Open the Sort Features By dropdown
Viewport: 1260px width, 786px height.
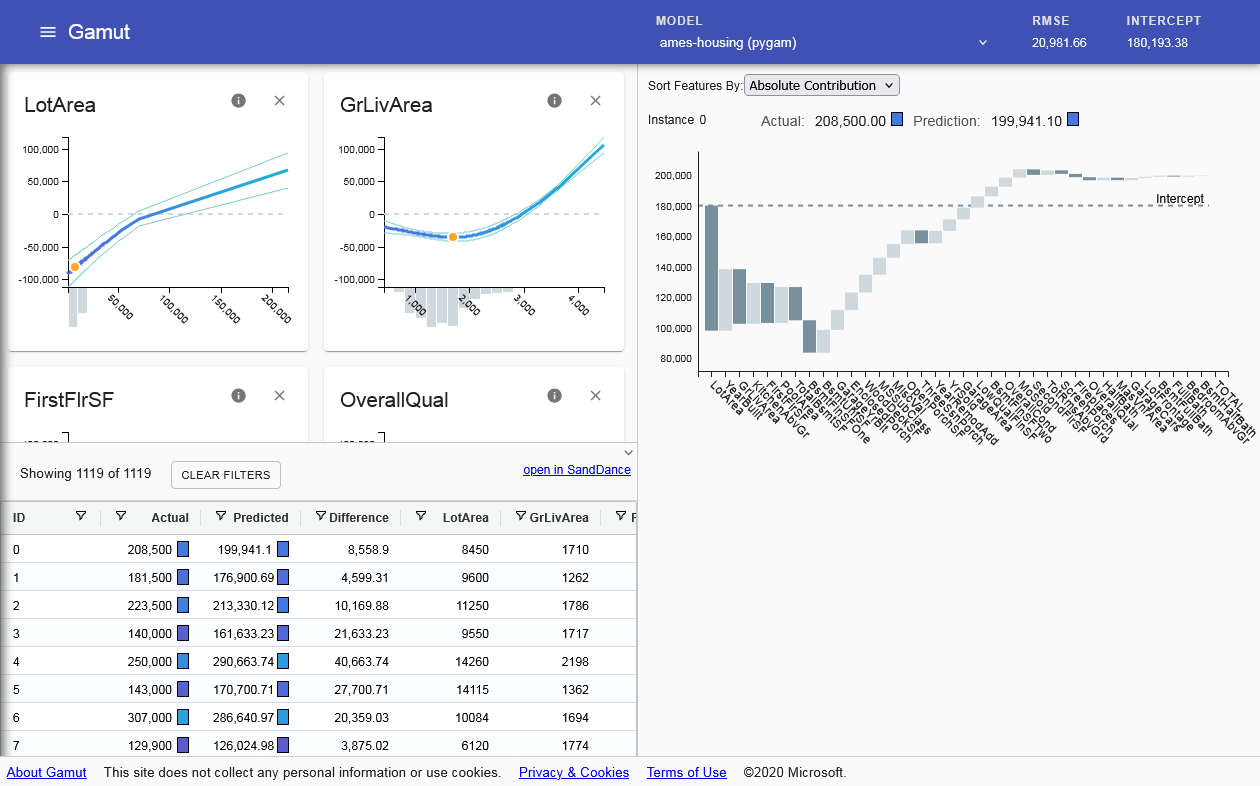[x=823, y=86]
